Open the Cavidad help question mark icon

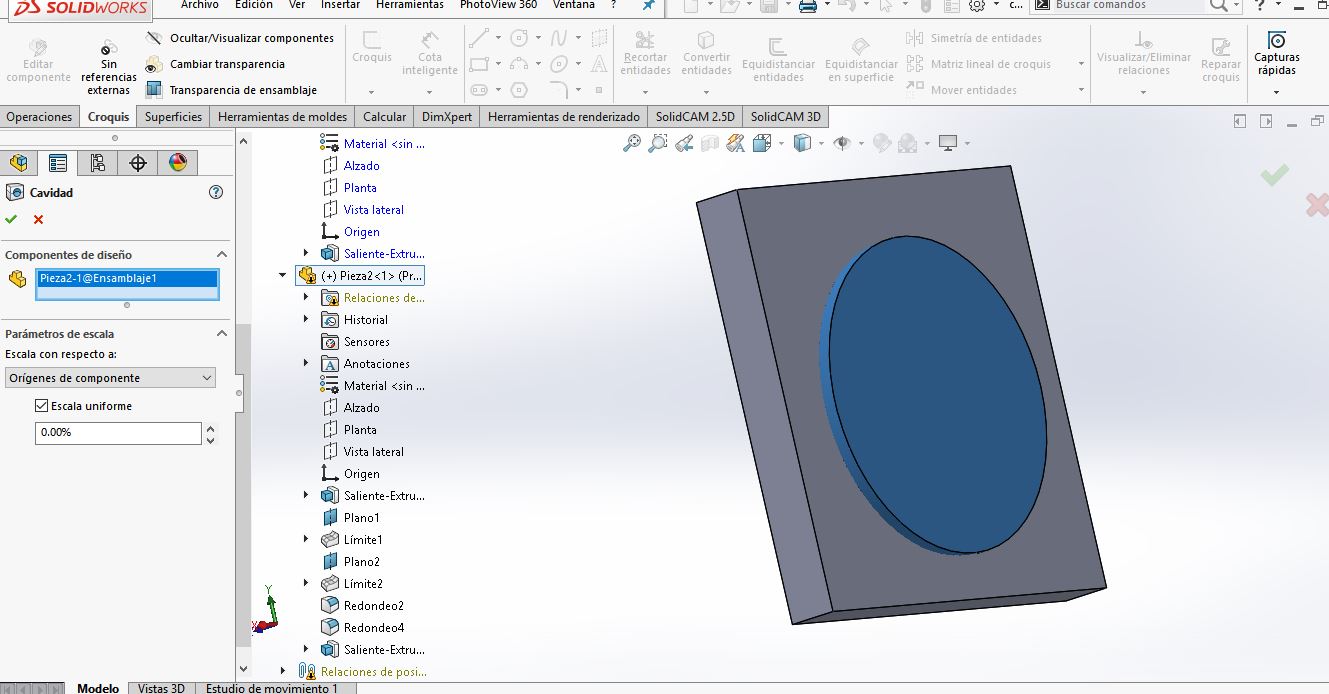click(x=215, y=192)
